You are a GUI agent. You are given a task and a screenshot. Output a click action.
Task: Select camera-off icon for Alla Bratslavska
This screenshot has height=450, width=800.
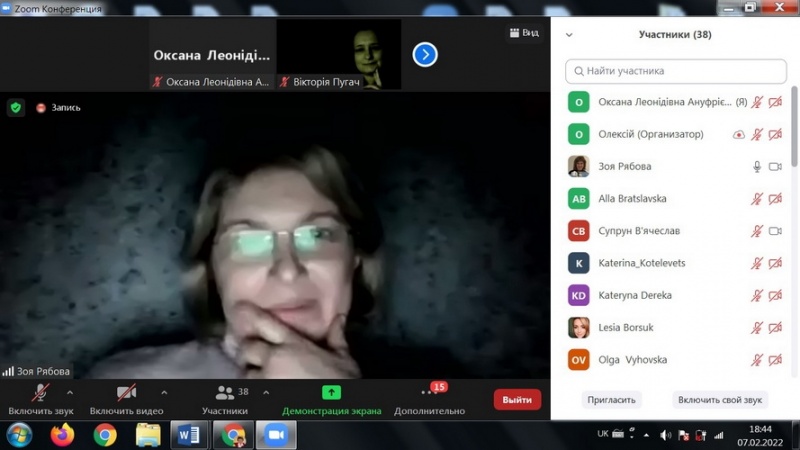(x=775, y=198)
